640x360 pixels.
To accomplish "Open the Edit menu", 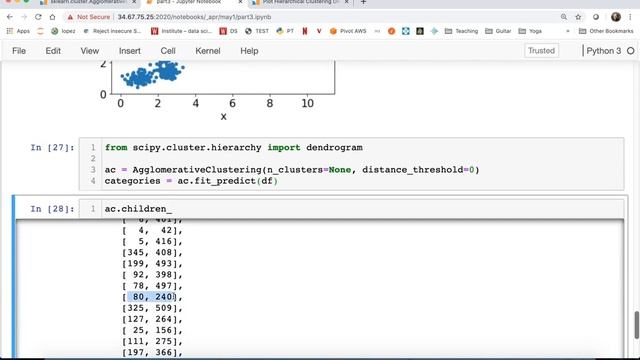I will pyautogui.click(x=53, y=51).
